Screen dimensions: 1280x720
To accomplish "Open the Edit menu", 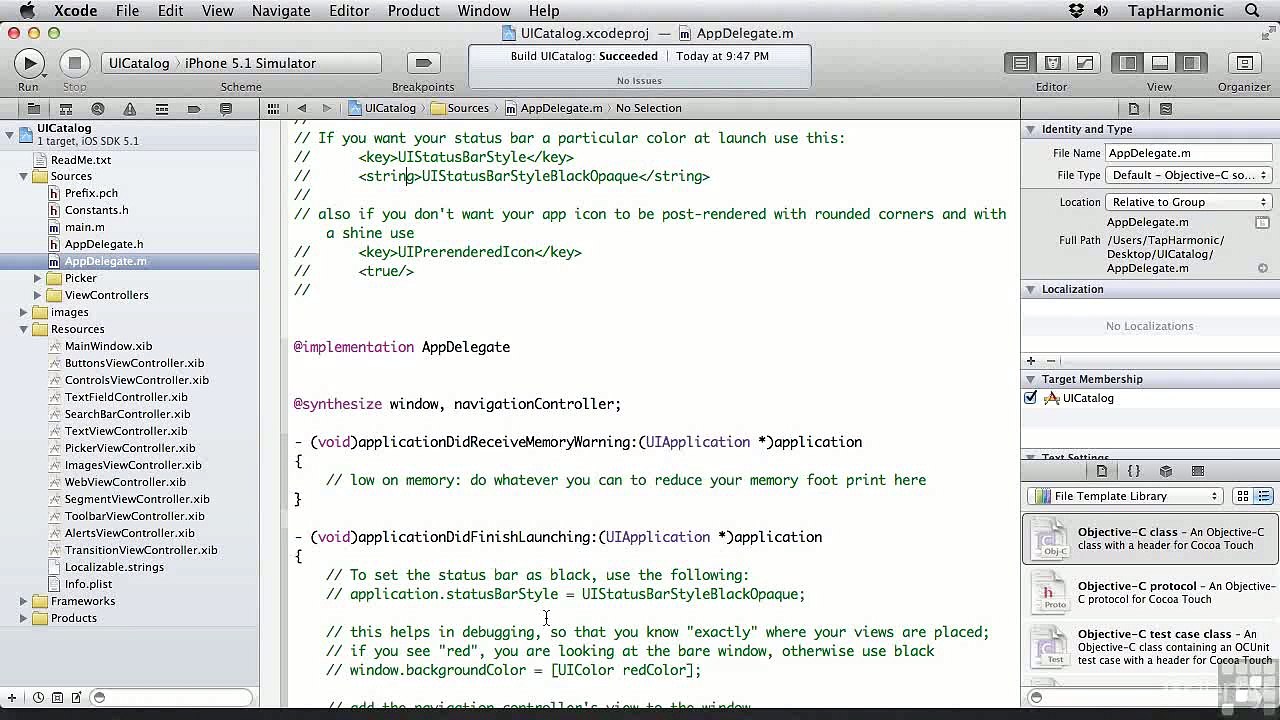I will click(170, 11).
